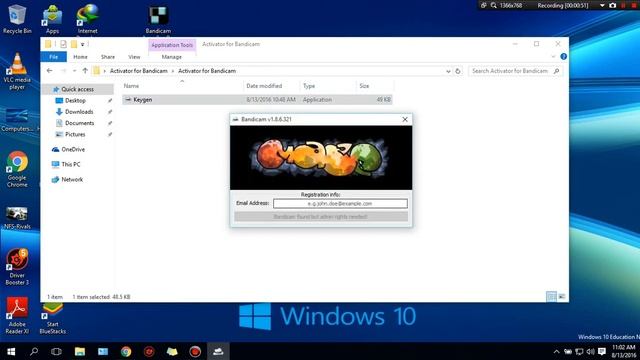
Task: Select Network in the navigation pane
Action: point(72,180)
